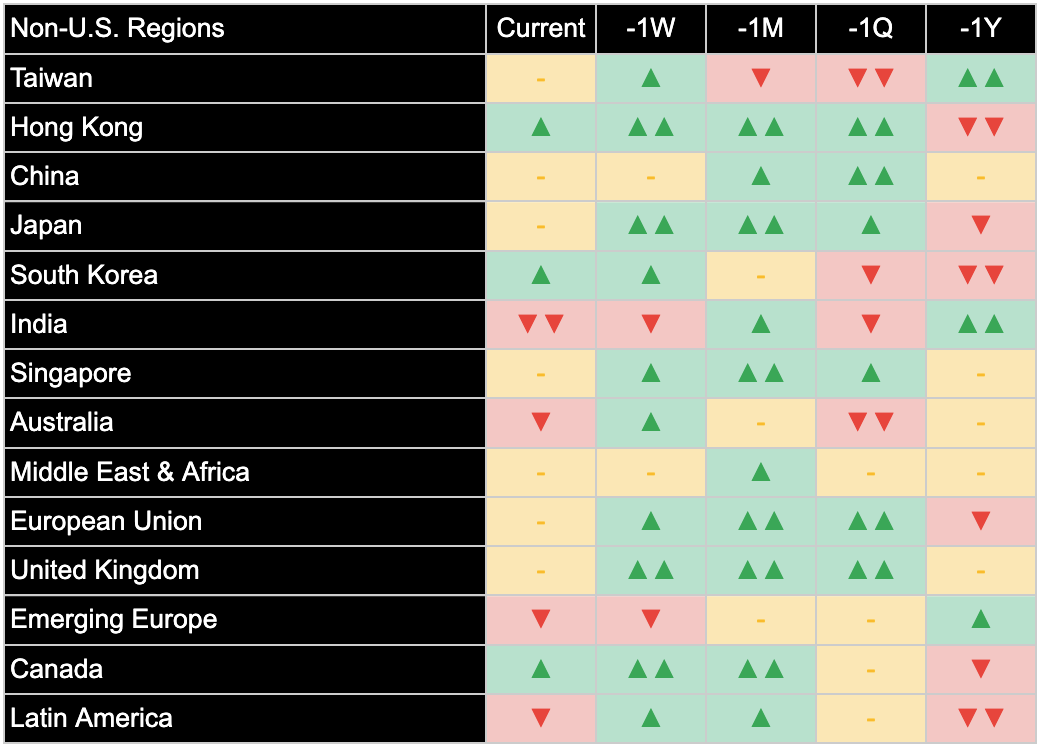This screenshot has width=1040, height=748.
Task: Click the Singapore row label
Action: (x=71, y=373)
